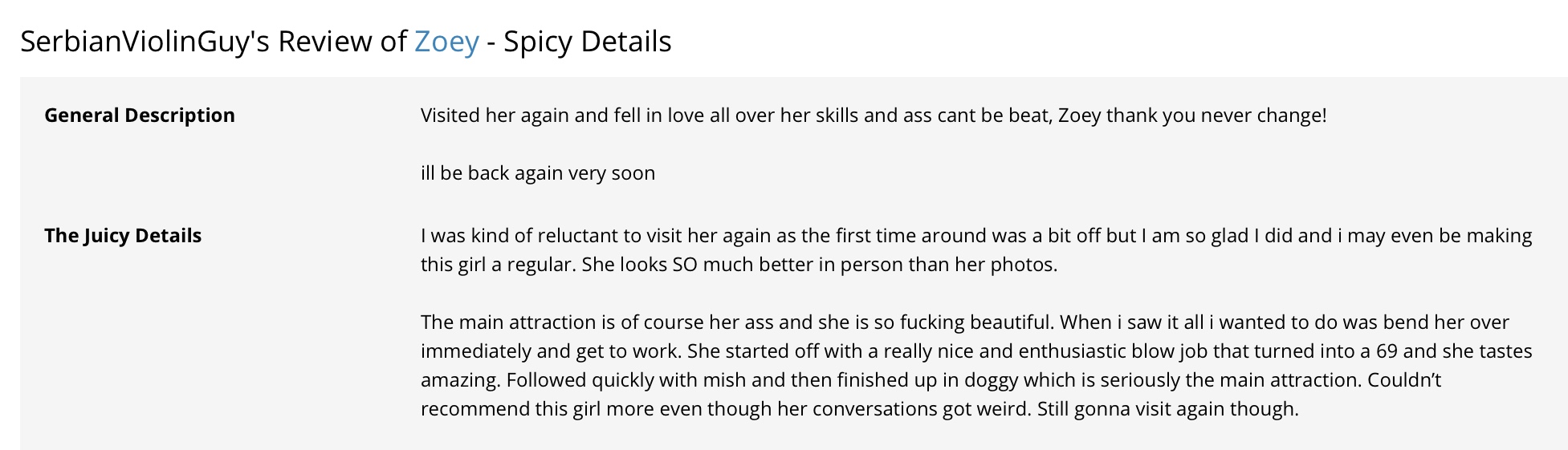Click the phrase 'Zoey thank you never change!'
1568x450 pixels.
point(1192,116)
